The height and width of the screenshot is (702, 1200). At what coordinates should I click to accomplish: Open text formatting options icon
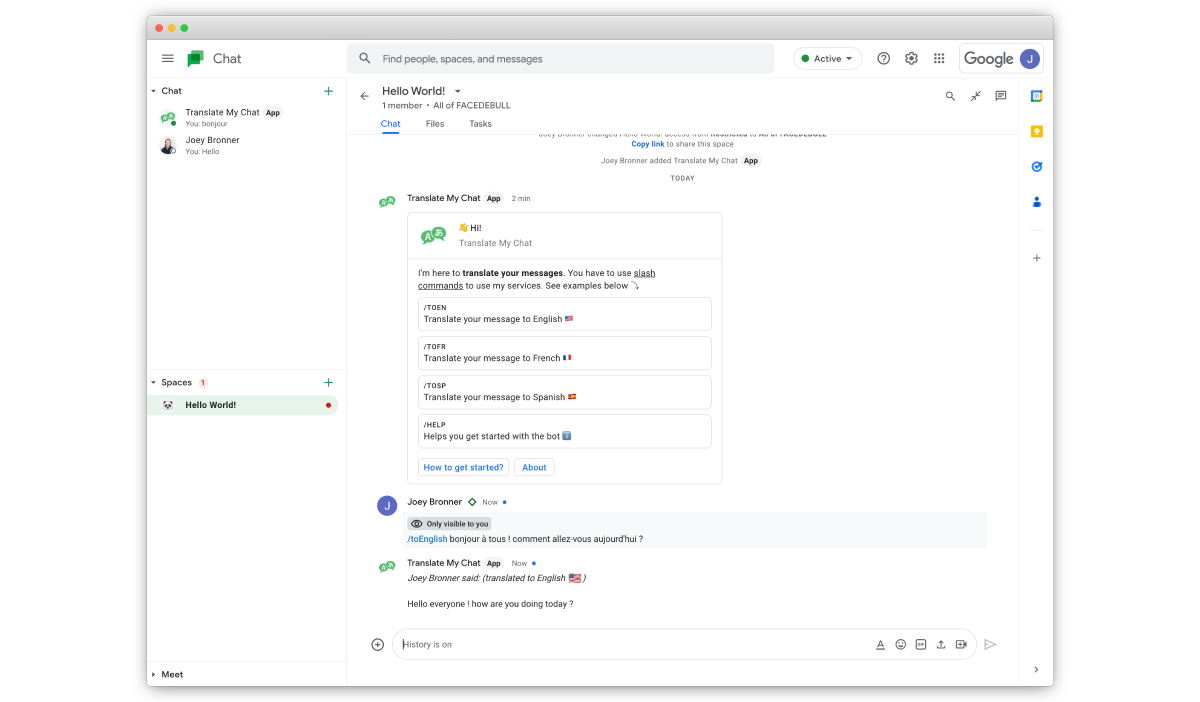click(x=880, y=645)
